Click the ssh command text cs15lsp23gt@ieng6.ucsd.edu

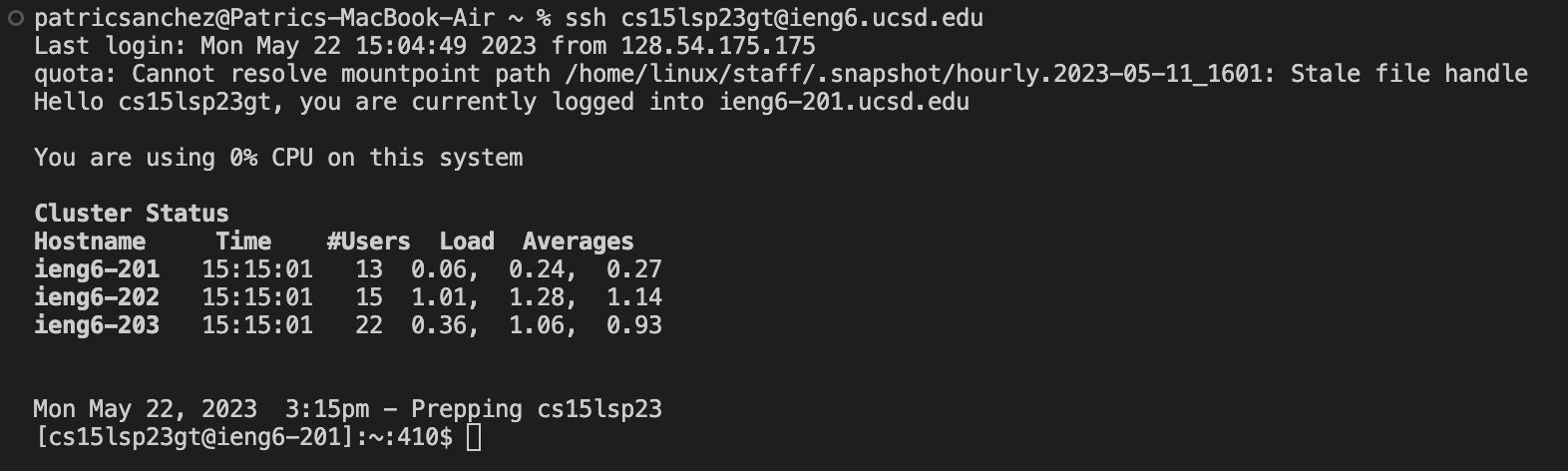pos(802,18)
